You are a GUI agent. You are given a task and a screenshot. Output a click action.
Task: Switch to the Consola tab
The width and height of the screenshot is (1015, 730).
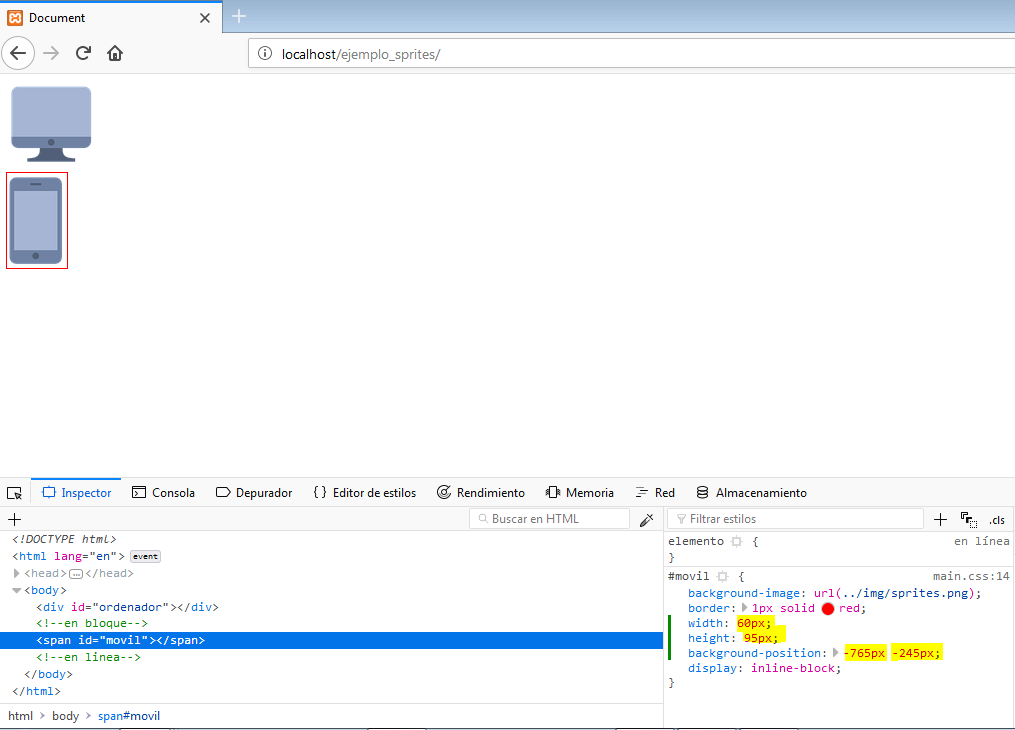(164, 493)
